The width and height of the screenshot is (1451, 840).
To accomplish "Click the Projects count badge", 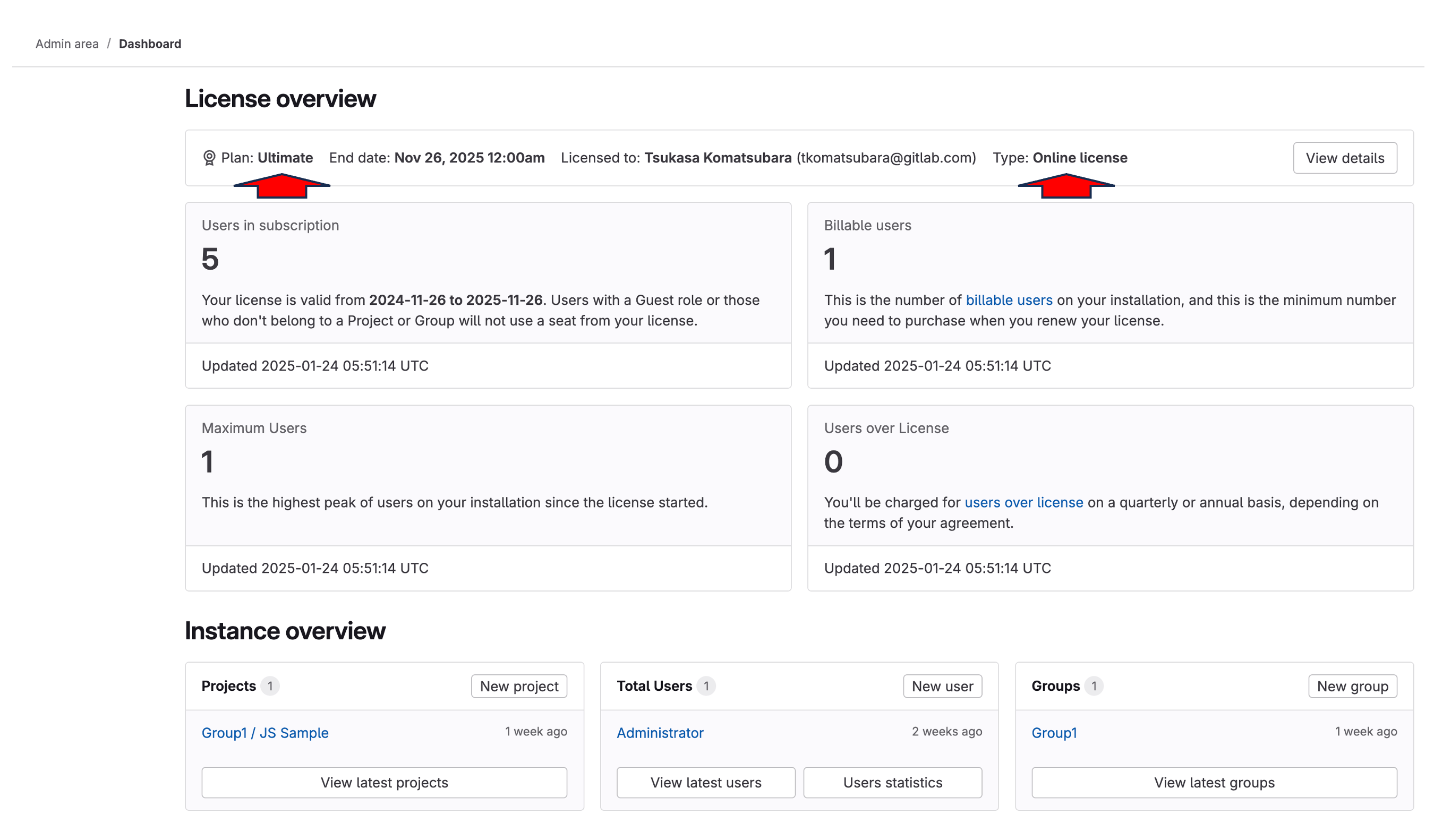I will pos(271,685).
